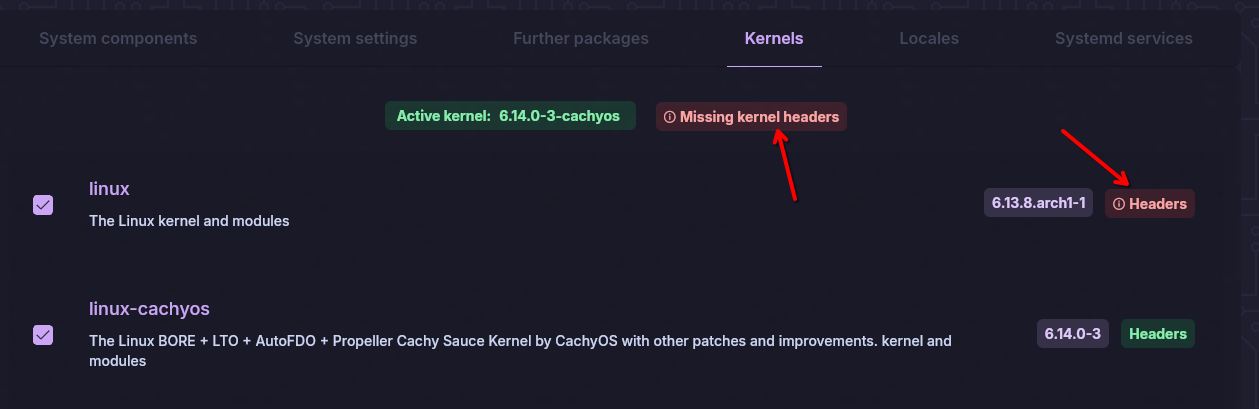Open the Further packages tab
1259x409 pixels.
(x=581, y=39)
